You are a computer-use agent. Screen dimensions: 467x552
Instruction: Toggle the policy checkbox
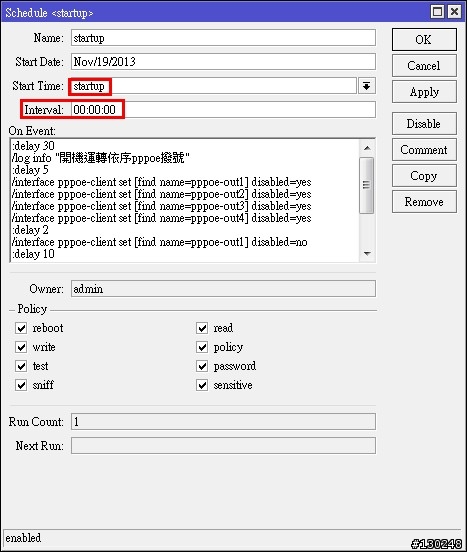click(x=202, y=347)
